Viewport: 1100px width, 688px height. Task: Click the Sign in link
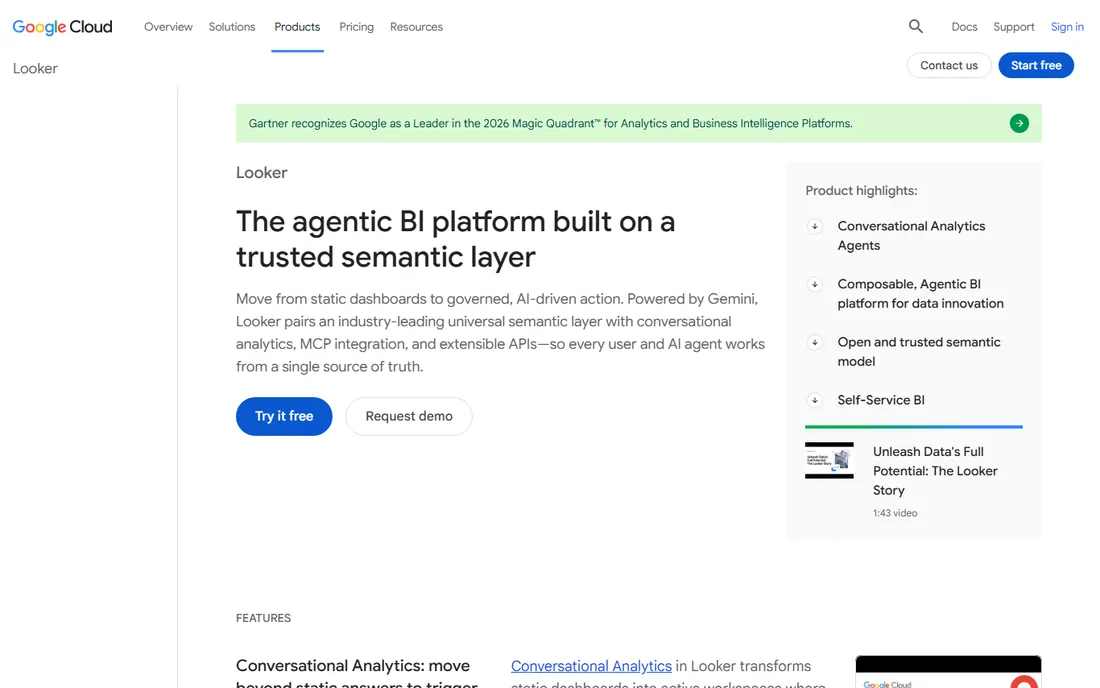[x=1066, y=27]
